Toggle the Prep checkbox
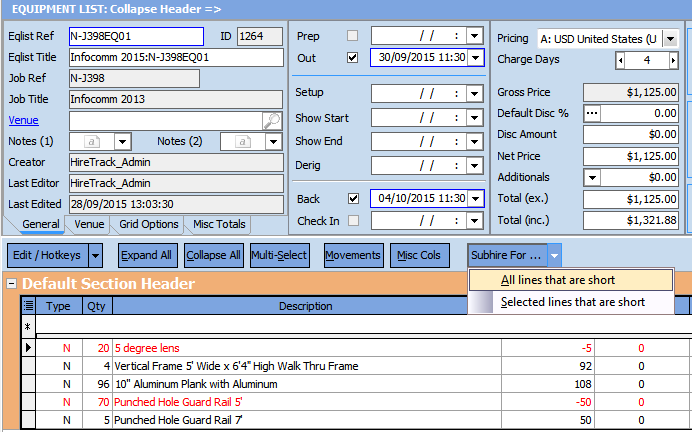The height and width of the screenshot is (432, 692). pos(351,37)
